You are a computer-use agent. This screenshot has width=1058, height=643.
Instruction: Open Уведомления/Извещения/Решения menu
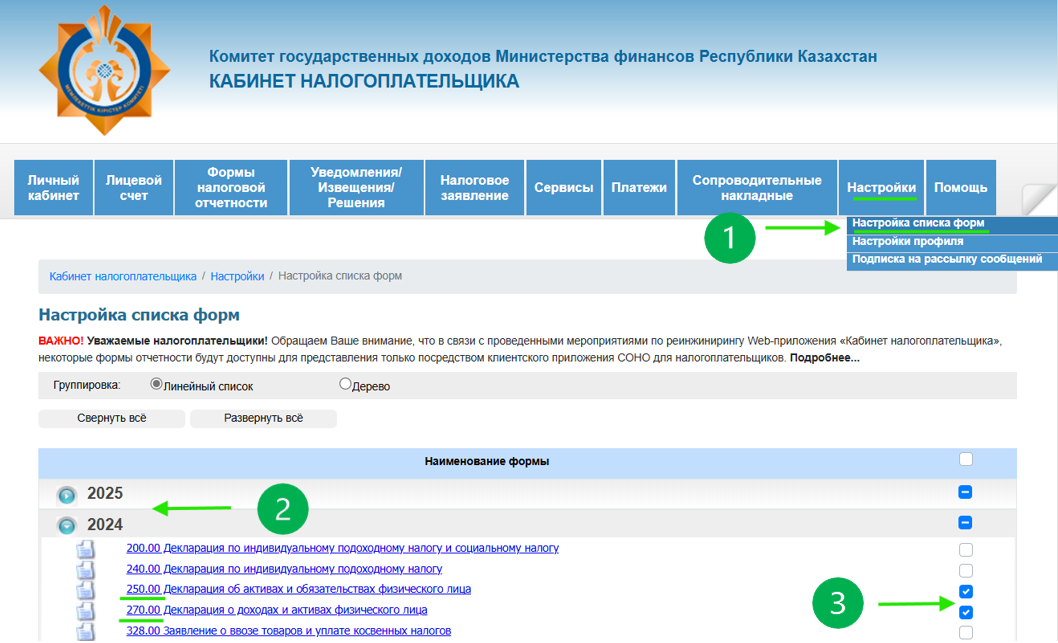pyautogui.click(x=356, y=188)
